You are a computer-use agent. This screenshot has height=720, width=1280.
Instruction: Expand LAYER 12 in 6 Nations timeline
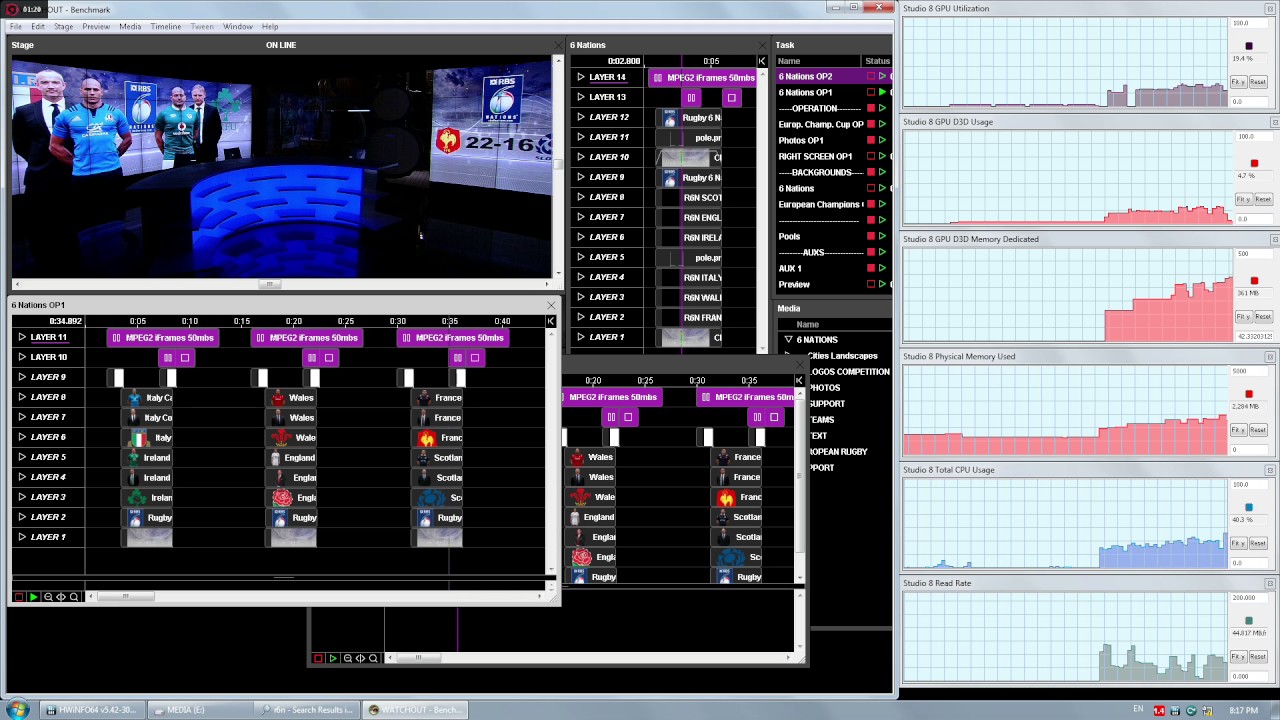tap(580, 118)
